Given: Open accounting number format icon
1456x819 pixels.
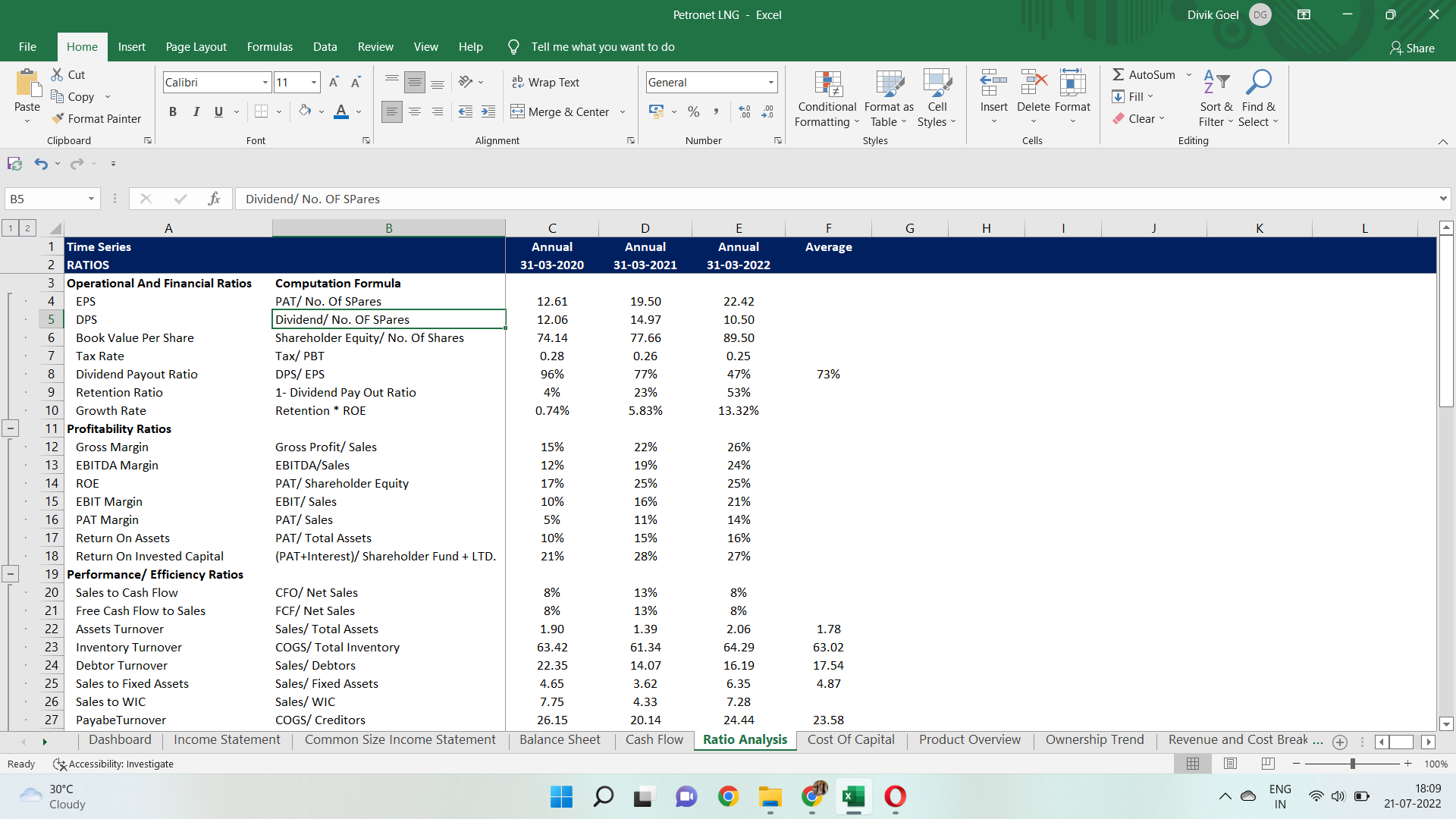Looking at the screenshot, I should pyautogui.click(x=657, y=111).
